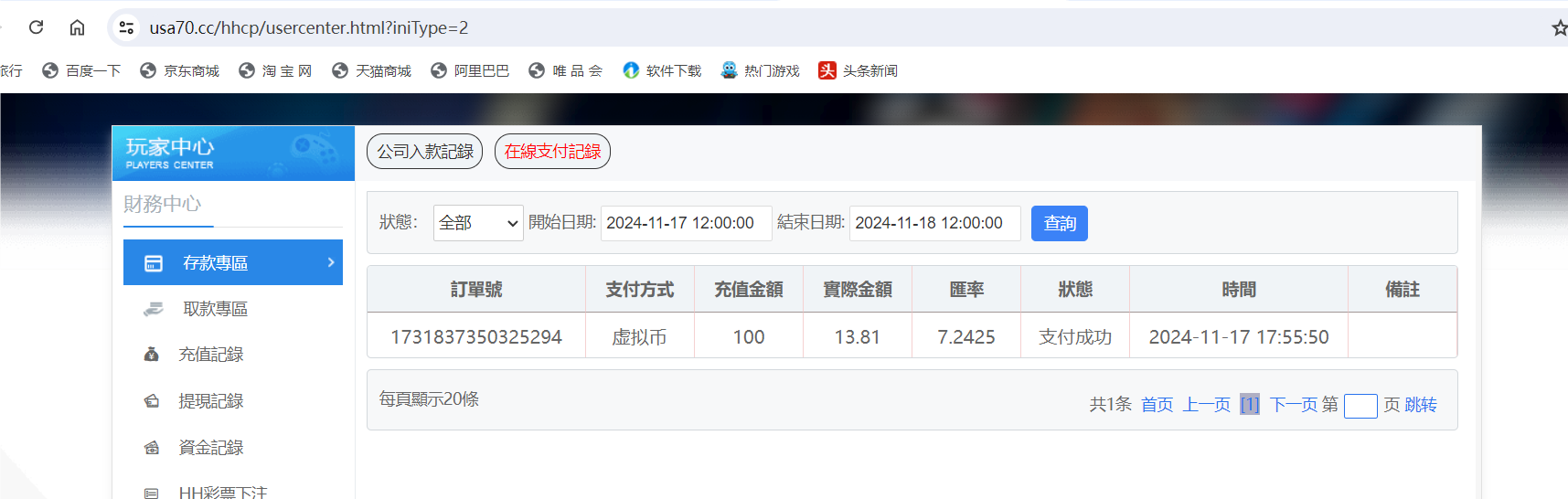Expand 存款專區 chevron arrow

(x=331, y=262)
